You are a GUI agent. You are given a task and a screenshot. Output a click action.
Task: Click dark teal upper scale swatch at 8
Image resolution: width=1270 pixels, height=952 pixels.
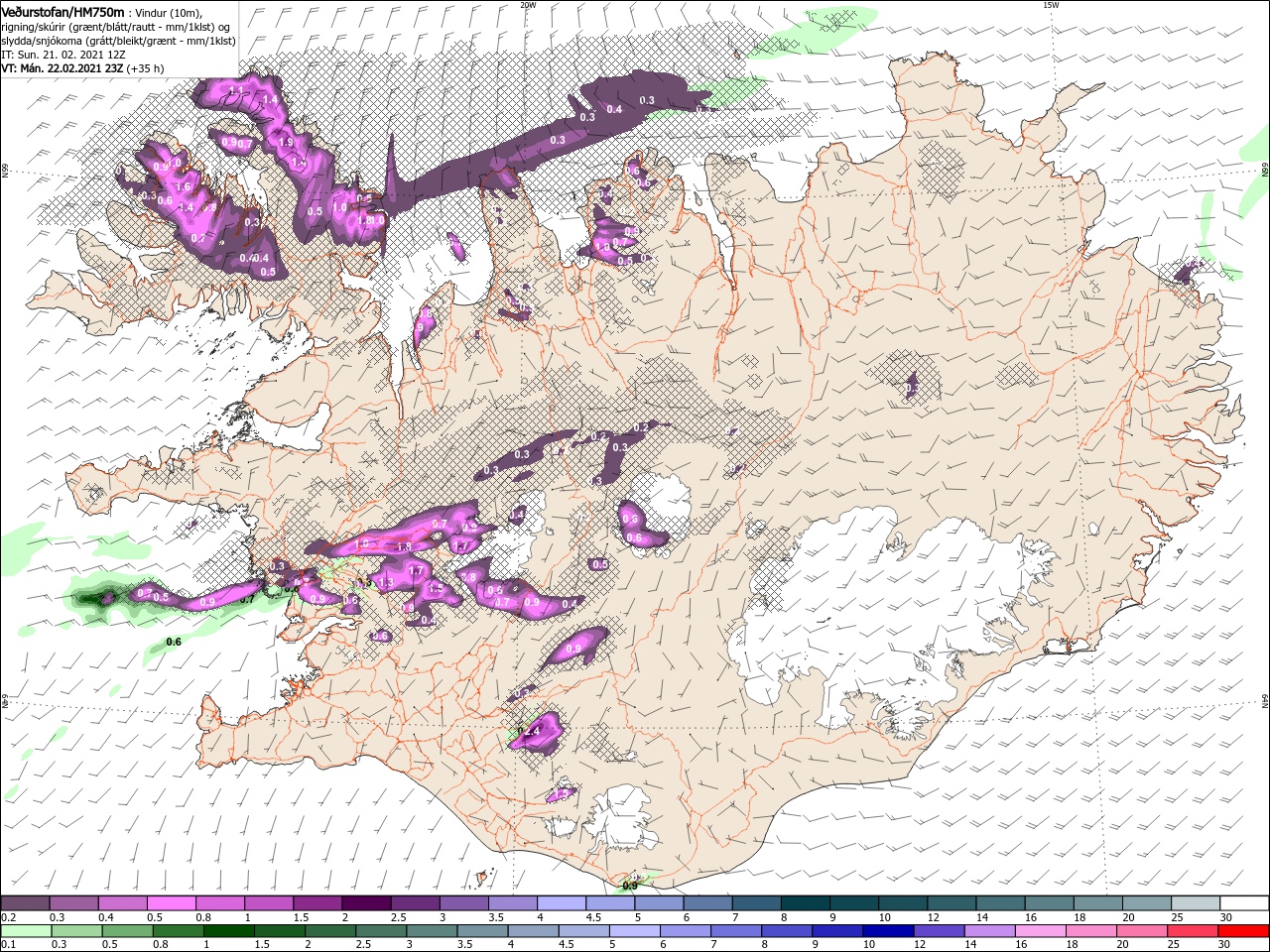click(x=804, y=903)
